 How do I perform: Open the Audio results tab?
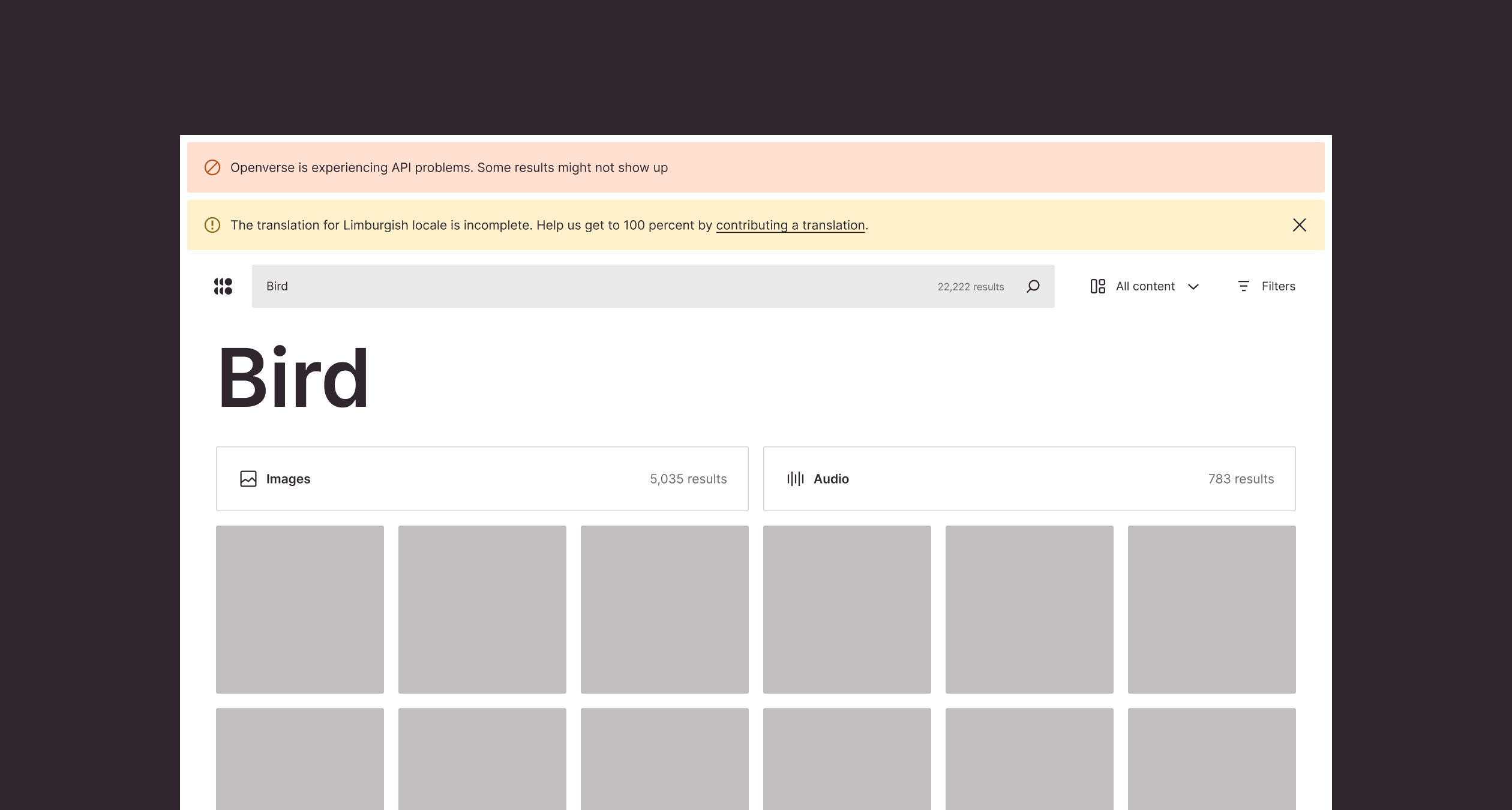point(1029,479)
